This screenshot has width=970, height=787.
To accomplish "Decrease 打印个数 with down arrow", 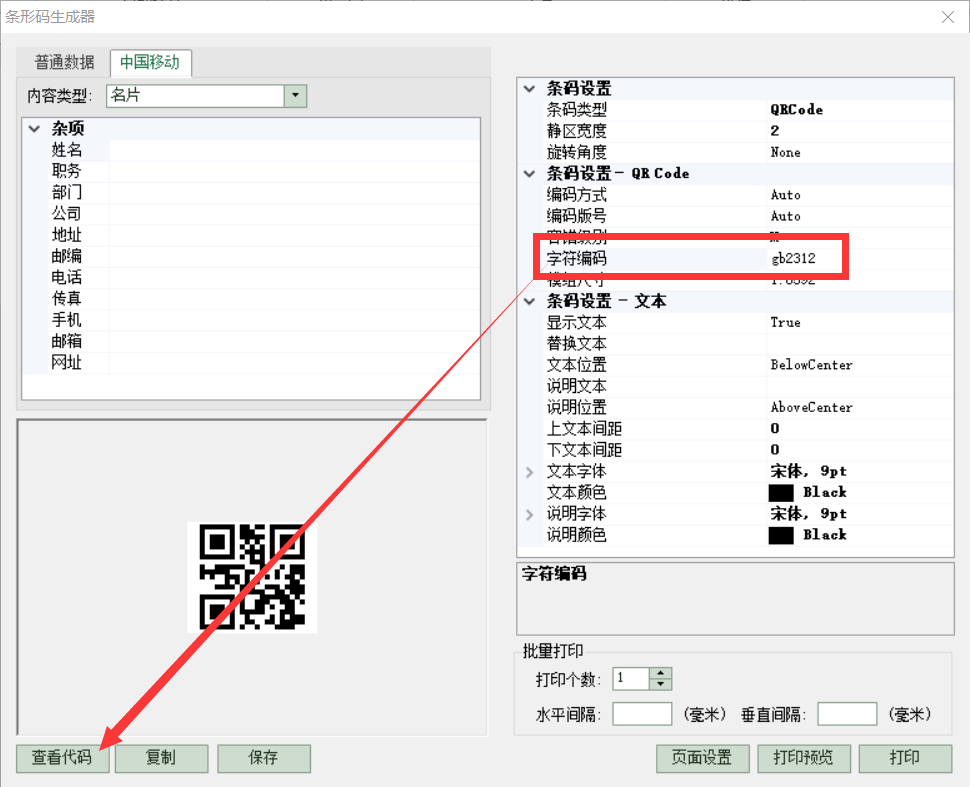I will tap(661, 684).
